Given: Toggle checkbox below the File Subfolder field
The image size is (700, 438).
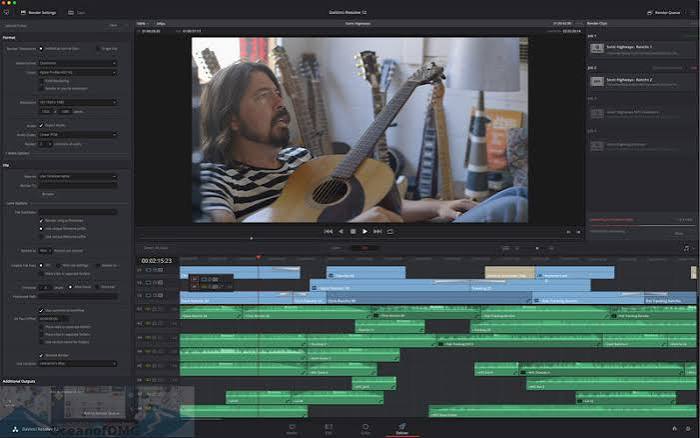Looking at the screenshot, I should click(42, 221).
